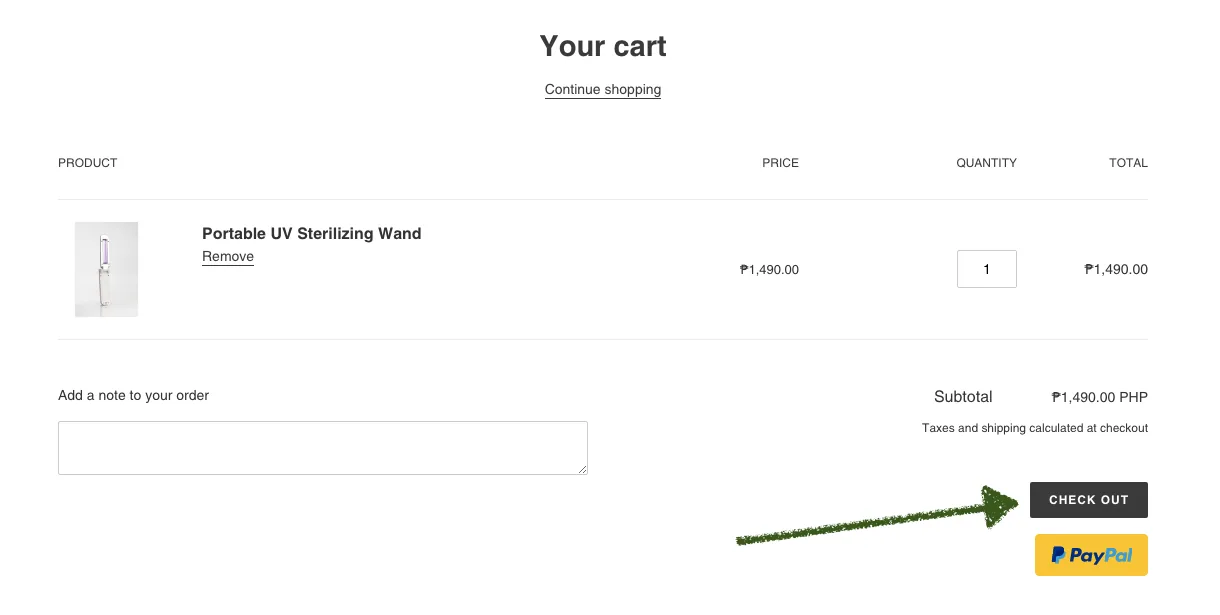Viewport: 1220px width, 615px height.
Task: Follow the Continue shopping link
Action: pyautogui.click(x=603, y=90)
